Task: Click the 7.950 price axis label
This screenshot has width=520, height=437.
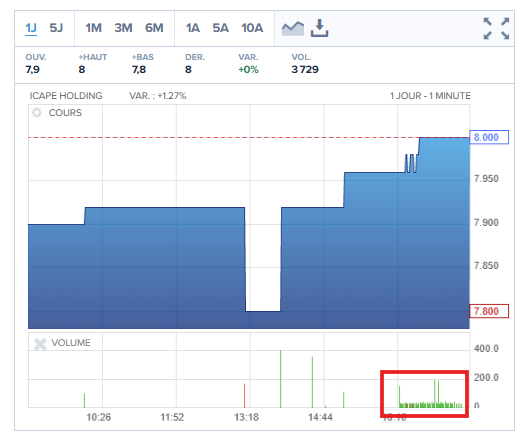Action: click(486, 179)
